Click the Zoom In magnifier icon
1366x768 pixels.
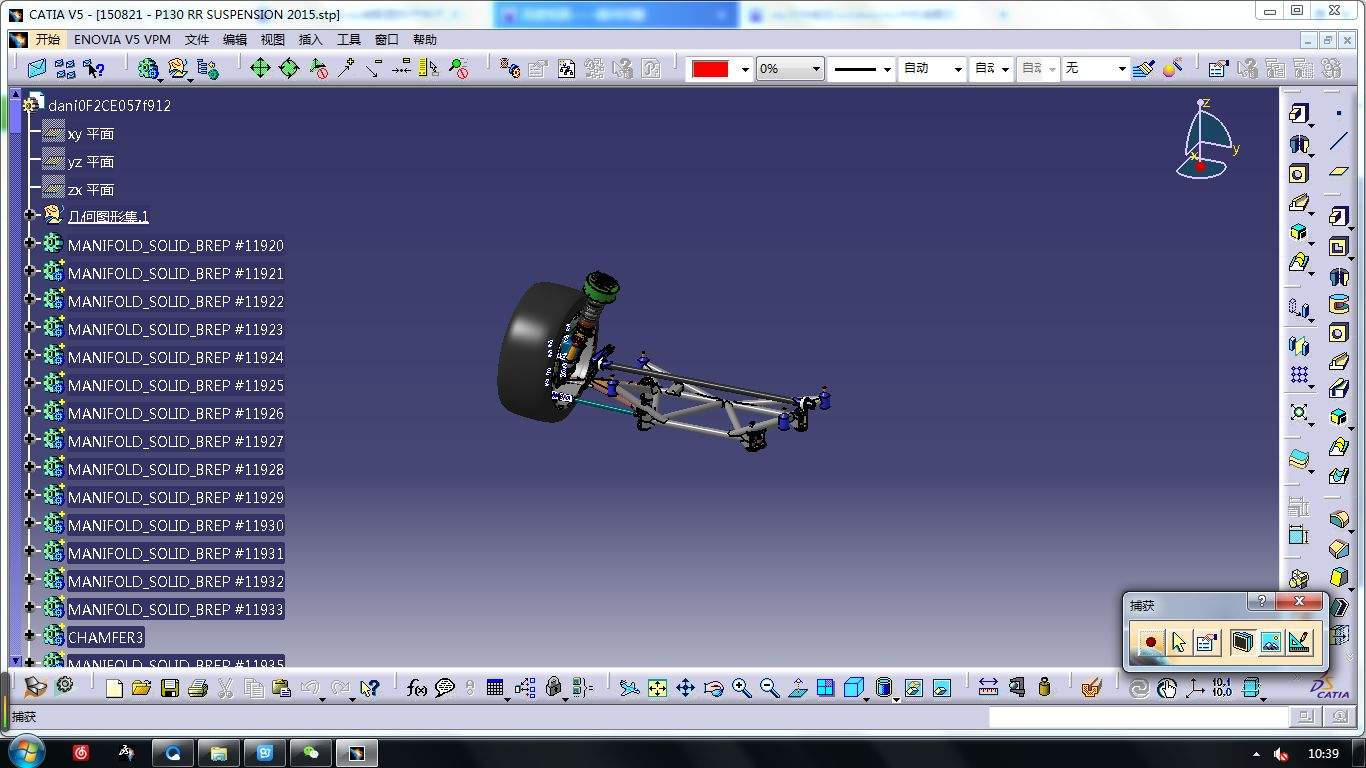tap(741, 688)
